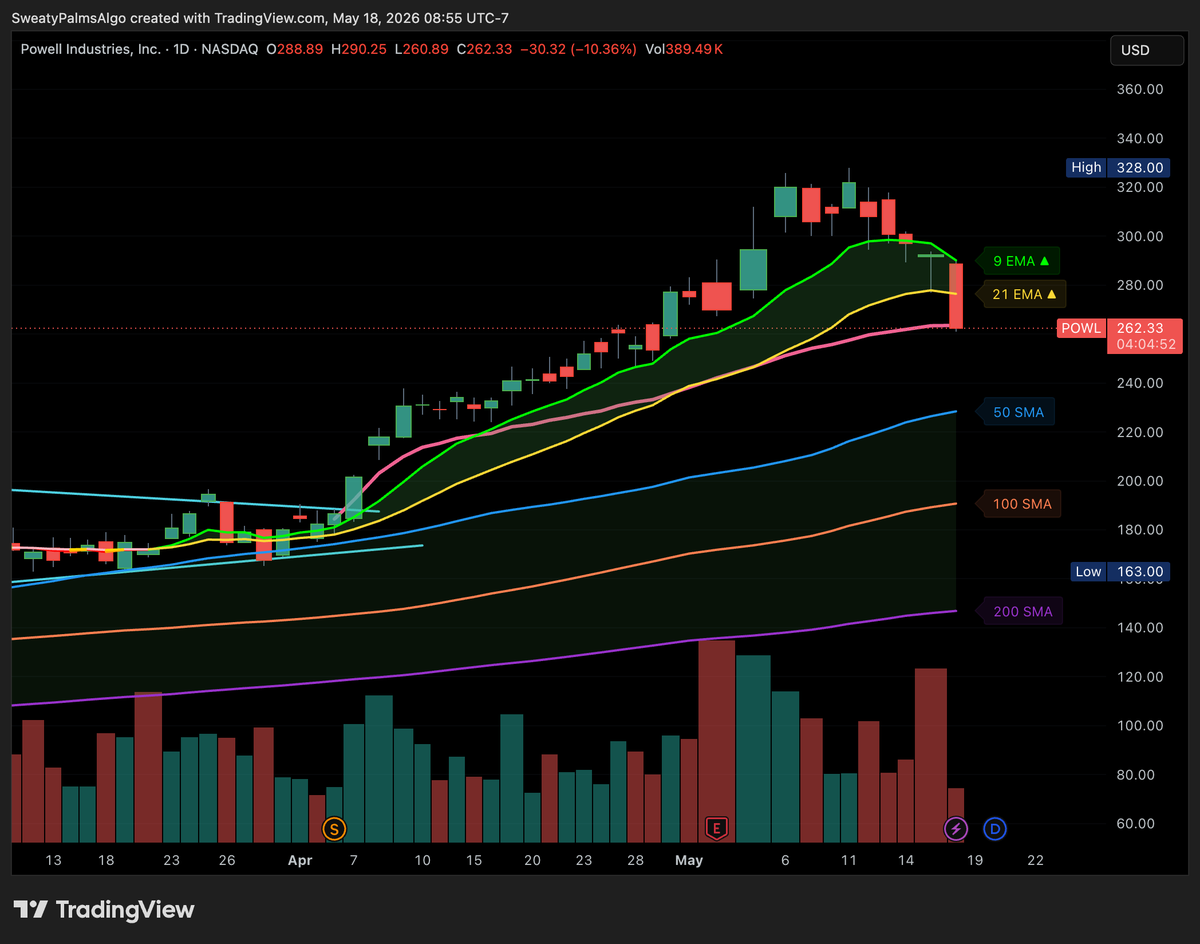Click the May label on the date axis
Viewport: 1200px width, 944px height.
(x=689, y=860)
